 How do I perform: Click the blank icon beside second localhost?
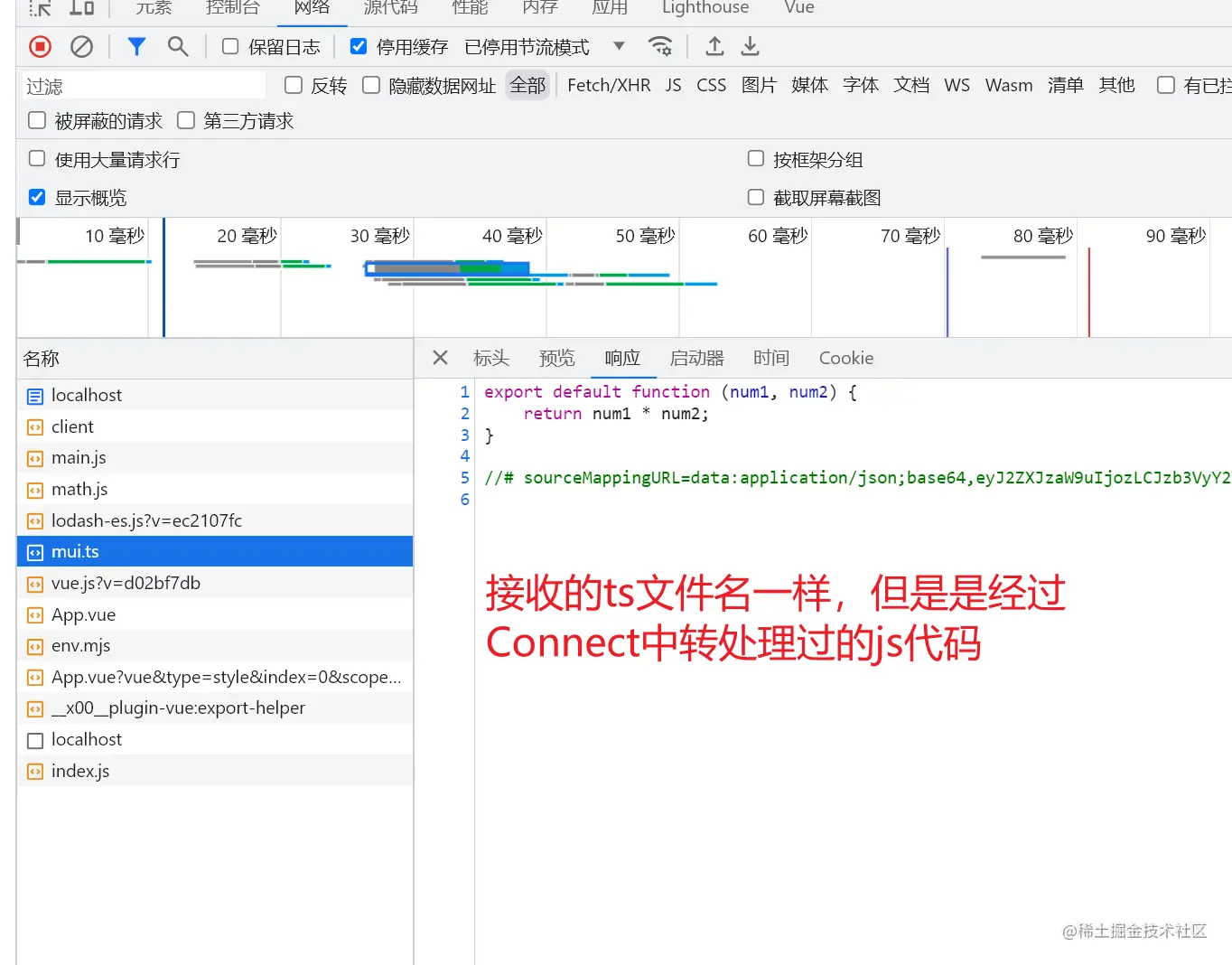click(x=35, y=740)
